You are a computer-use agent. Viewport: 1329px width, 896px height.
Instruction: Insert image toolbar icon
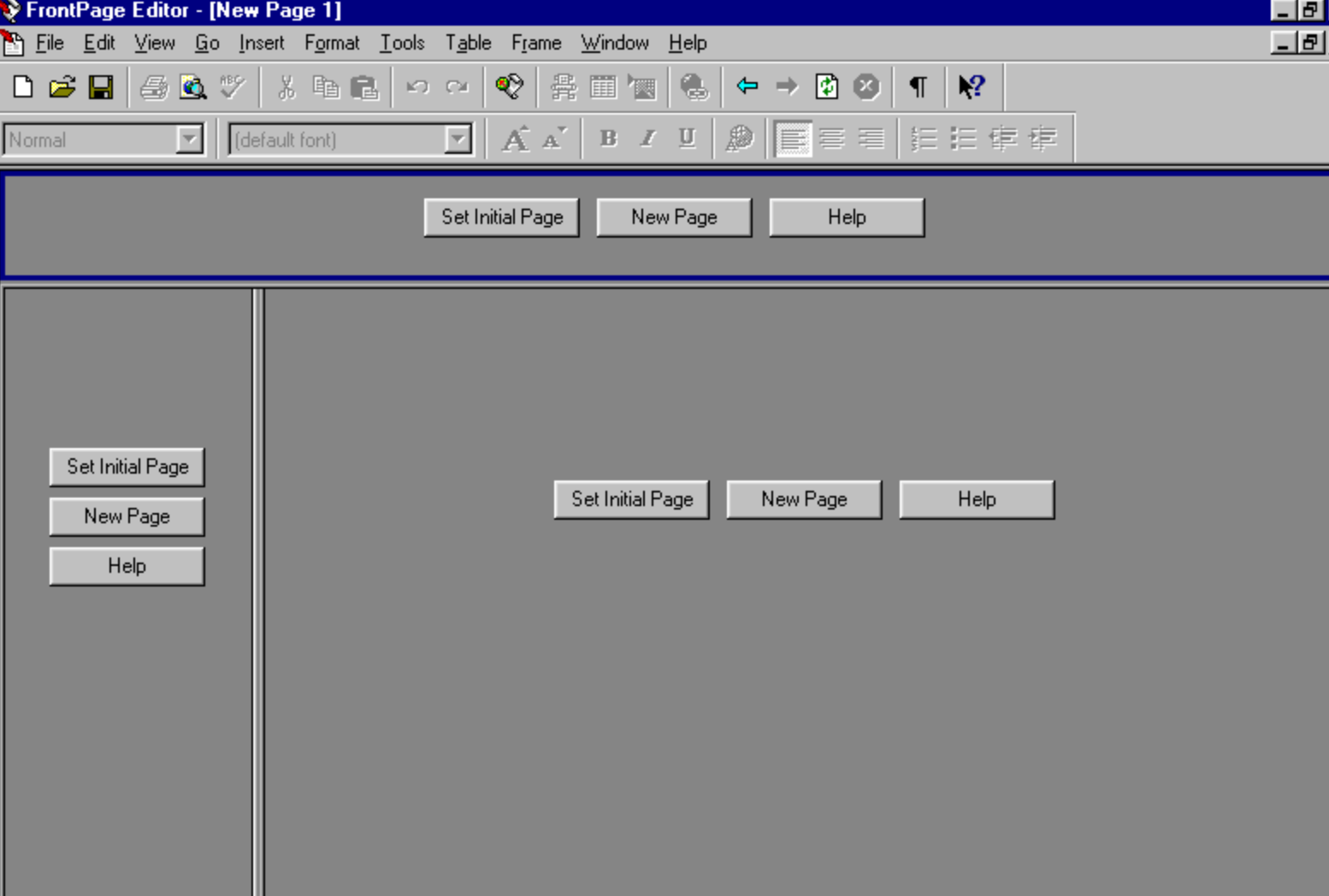pos(642,86)
